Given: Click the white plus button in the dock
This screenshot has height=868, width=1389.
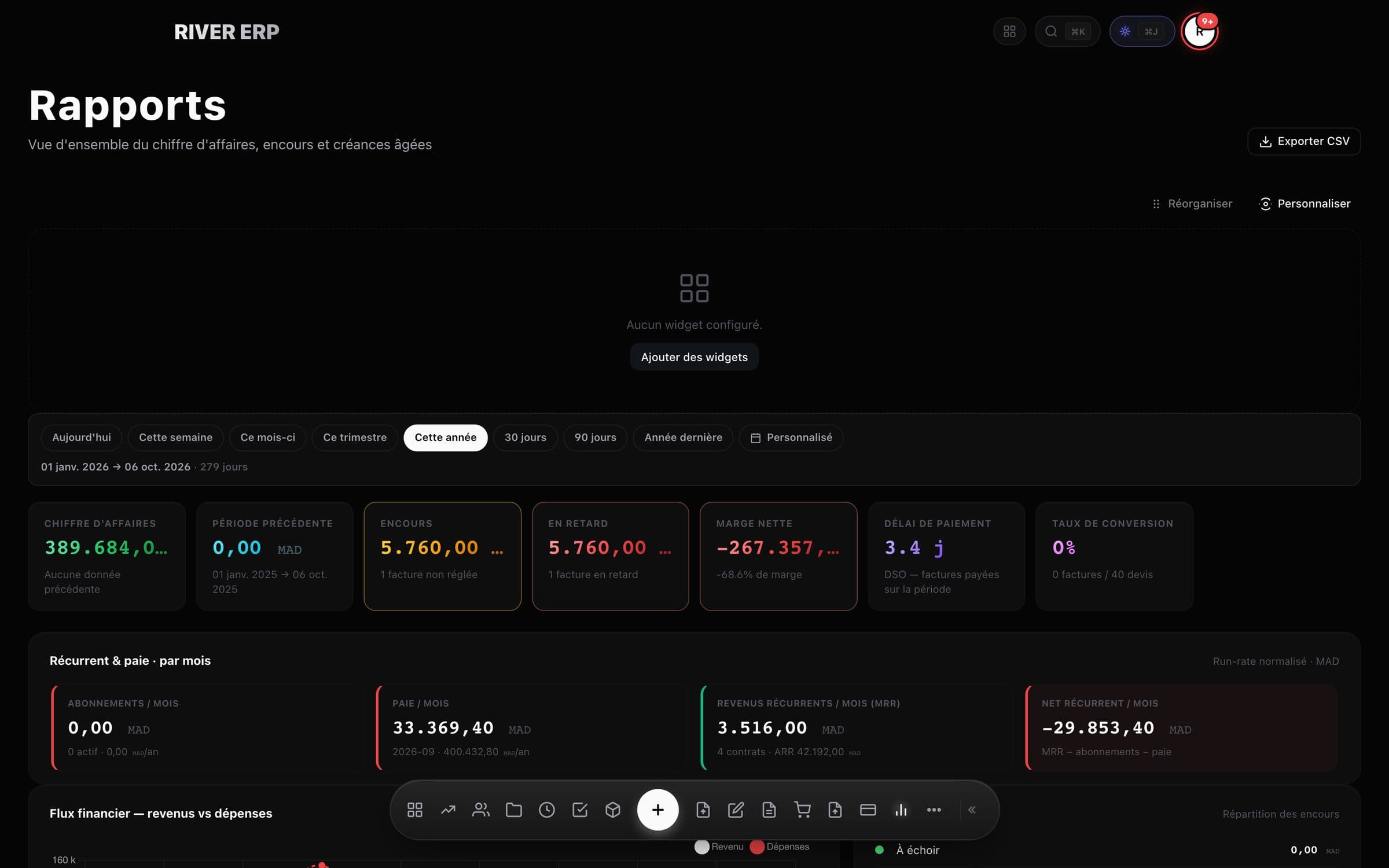Looking at the screenshot, I should coord(657,810).
